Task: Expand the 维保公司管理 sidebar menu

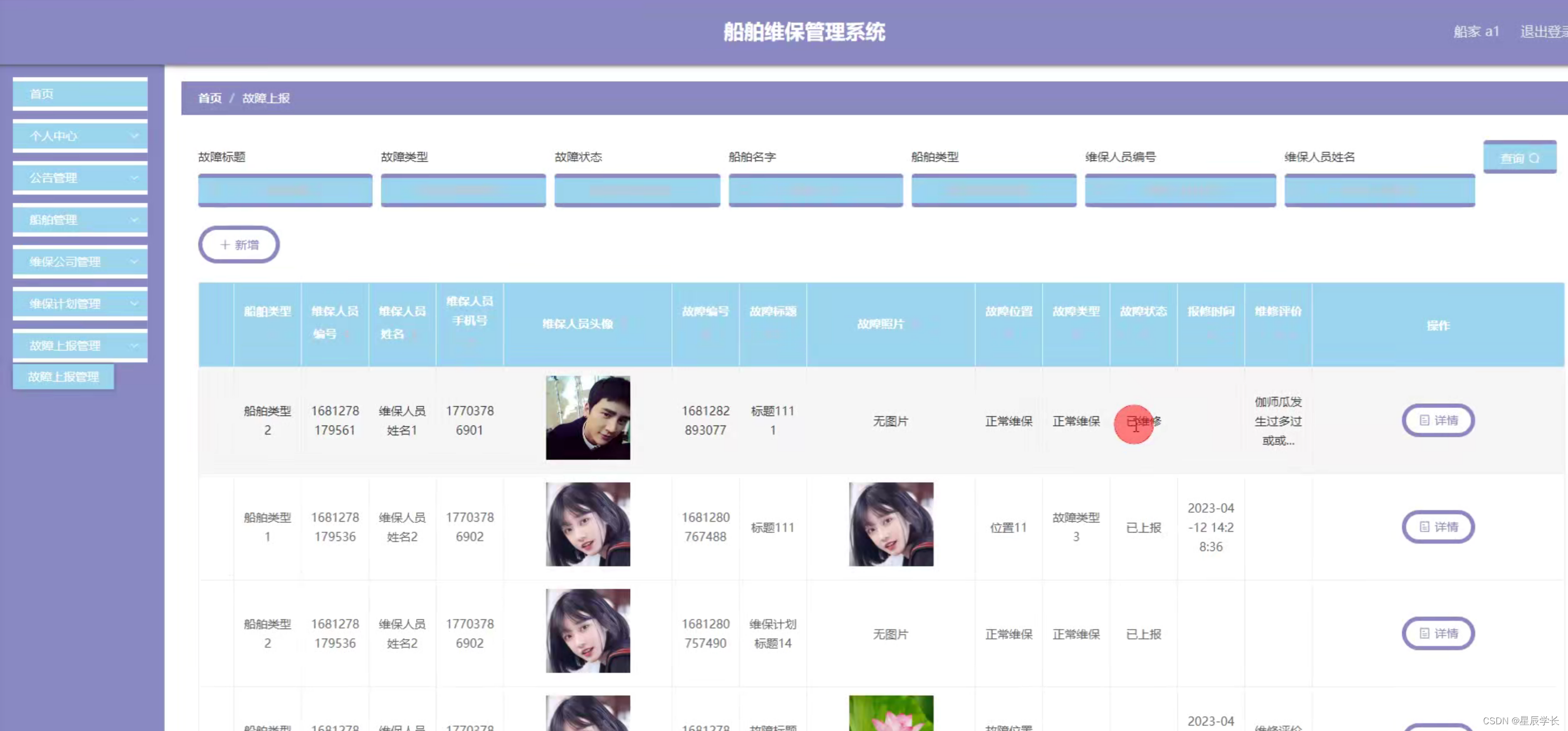Action: 80,262
